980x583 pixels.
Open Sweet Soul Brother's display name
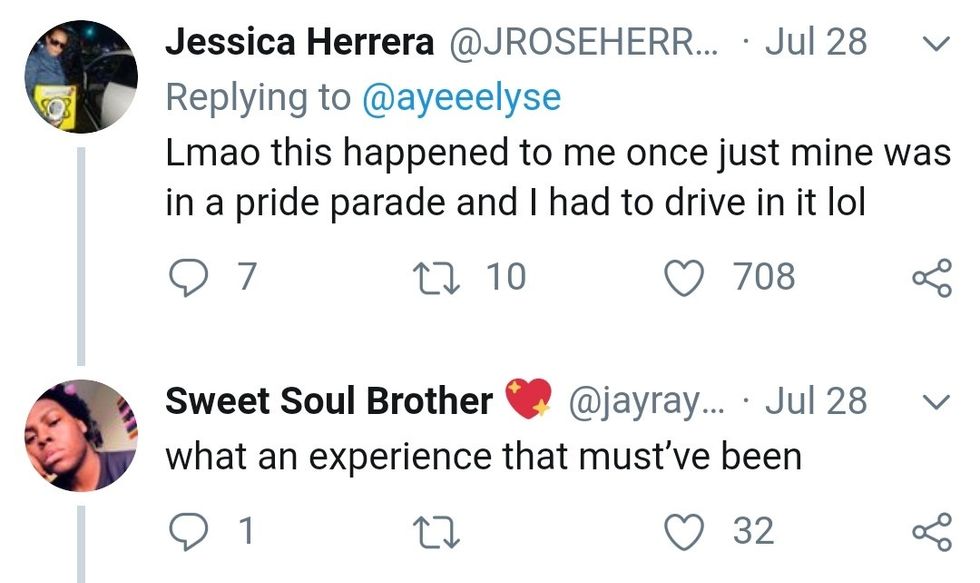point(328,401)
